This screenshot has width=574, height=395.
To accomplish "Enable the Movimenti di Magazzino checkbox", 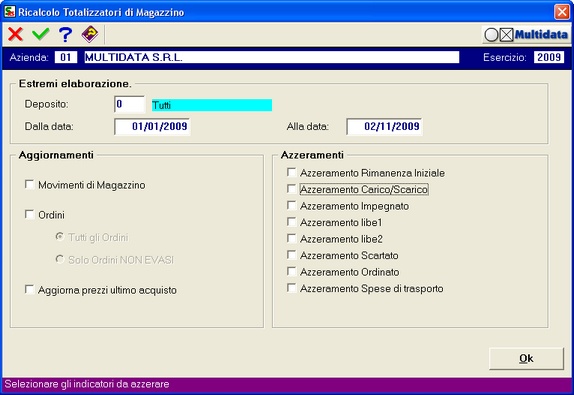I will (x=29, y=184).
